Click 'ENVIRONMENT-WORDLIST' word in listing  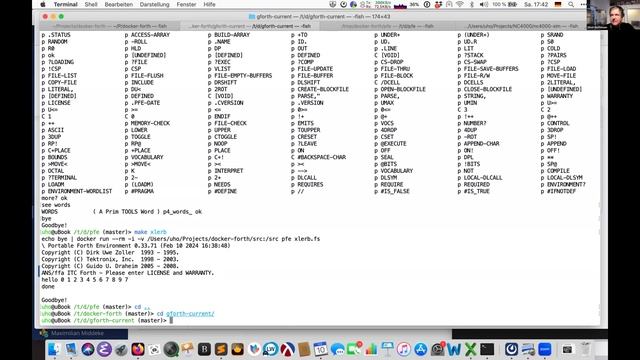(80, 191)
